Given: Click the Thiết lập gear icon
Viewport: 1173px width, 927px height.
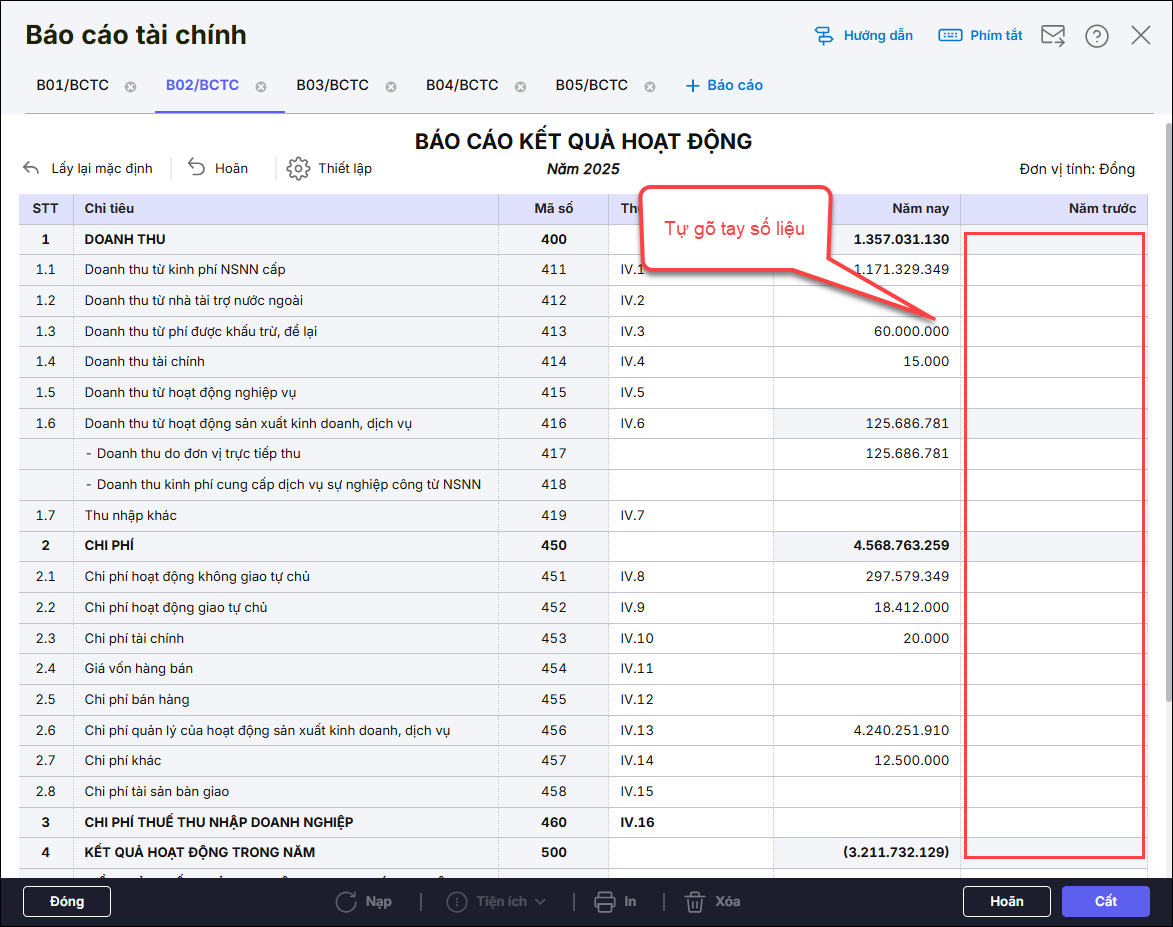Looking at the screenshot, I should tap(298, 168).
